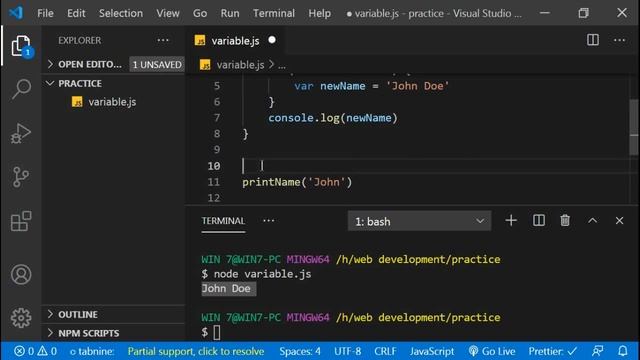The width and height of the screenshot is (640, 360).
Task: Click the feedback icon in status bar
Action: point(598,351)
